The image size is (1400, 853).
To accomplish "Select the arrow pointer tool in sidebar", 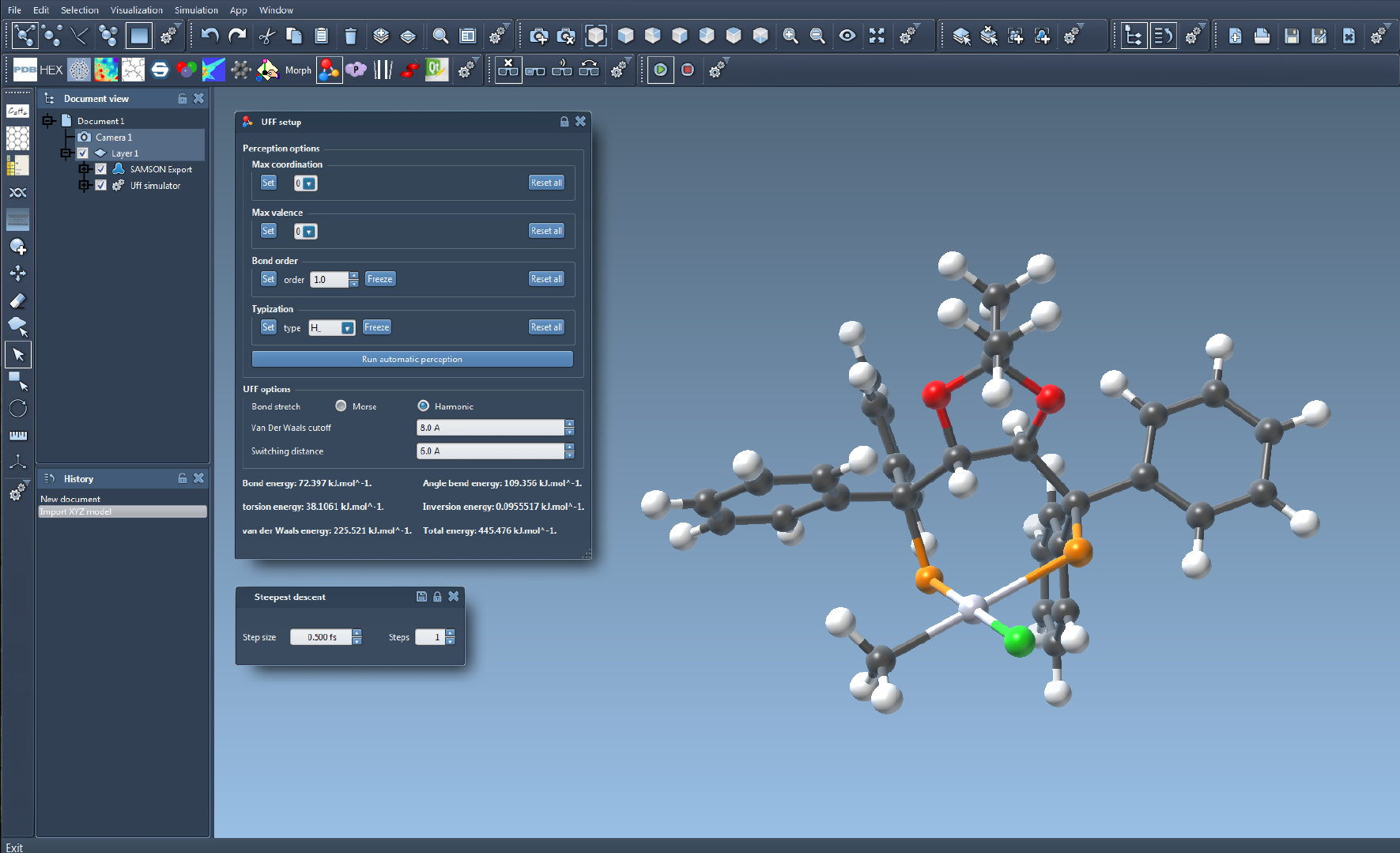I will click(17, 354).
